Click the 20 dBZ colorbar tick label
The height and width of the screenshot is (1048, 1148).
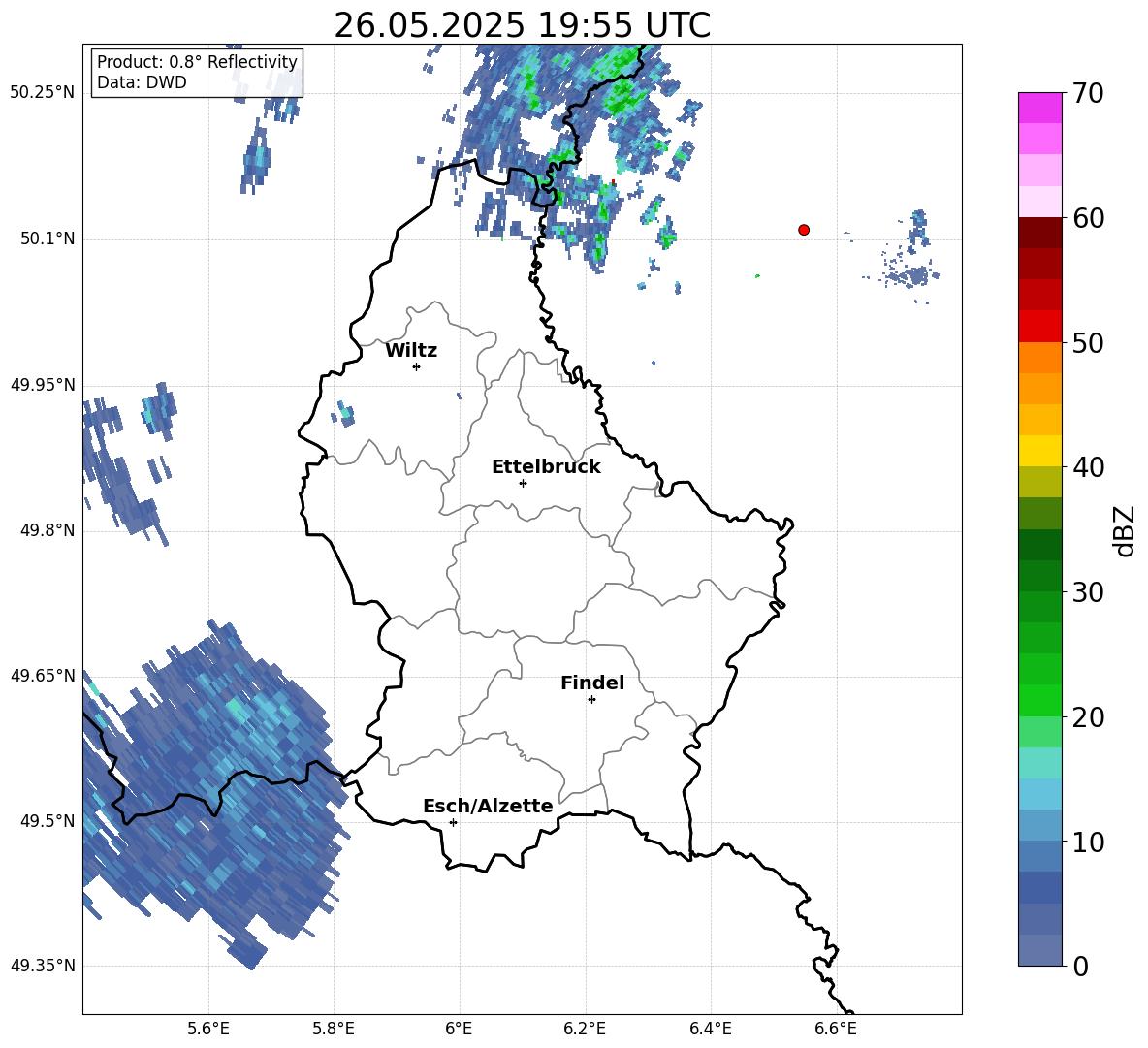1088,717
